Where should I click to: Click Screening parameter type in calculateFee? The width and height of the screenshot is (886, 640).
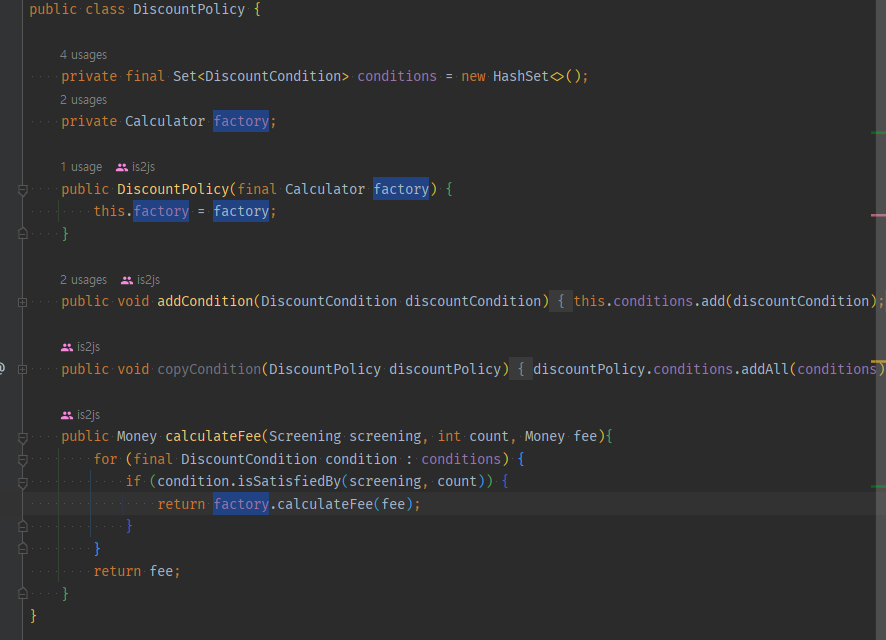tap(305, 437)
